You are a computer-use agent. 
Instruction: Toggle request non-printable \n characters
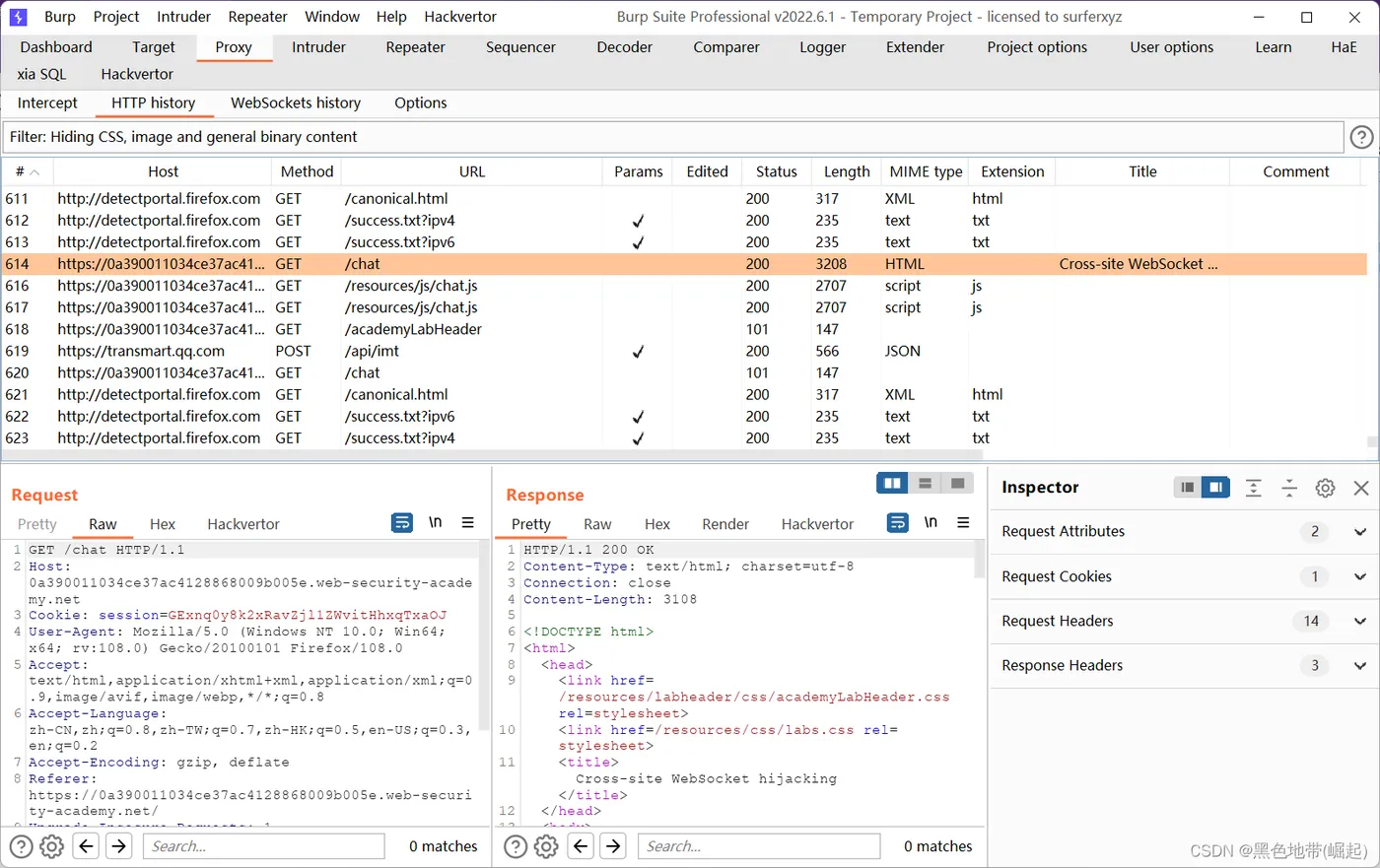(435, 523)
